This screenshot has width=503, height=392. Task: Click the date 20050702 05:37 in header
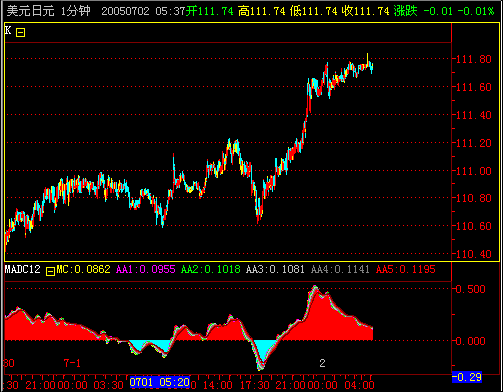coord(143,11)
